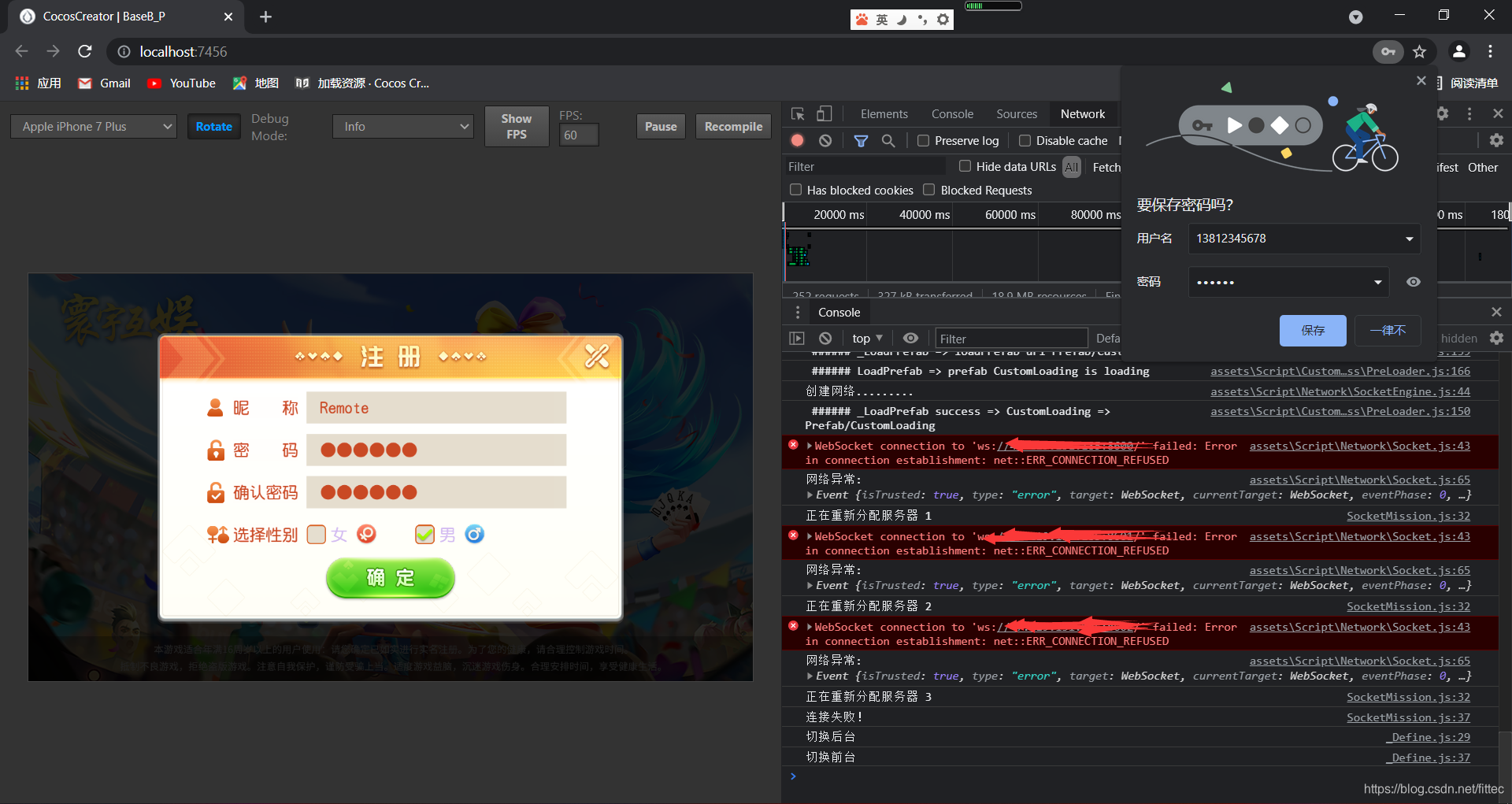Reload the localhost page

tap(85, 51)
